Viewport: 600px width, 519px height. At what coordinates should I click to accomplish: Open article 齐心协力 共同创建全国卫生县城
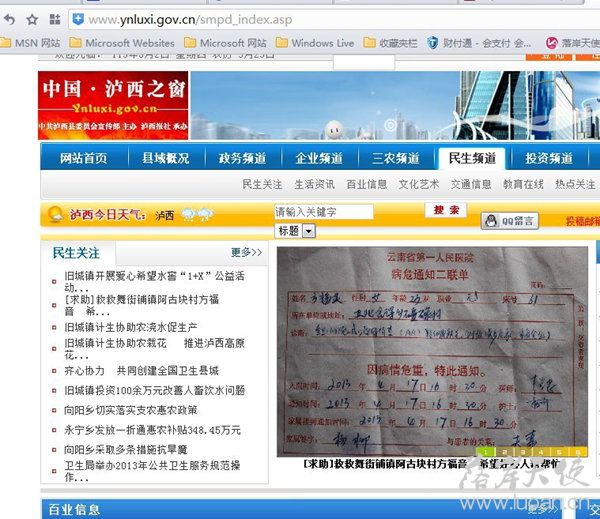[x=142, y=370]
